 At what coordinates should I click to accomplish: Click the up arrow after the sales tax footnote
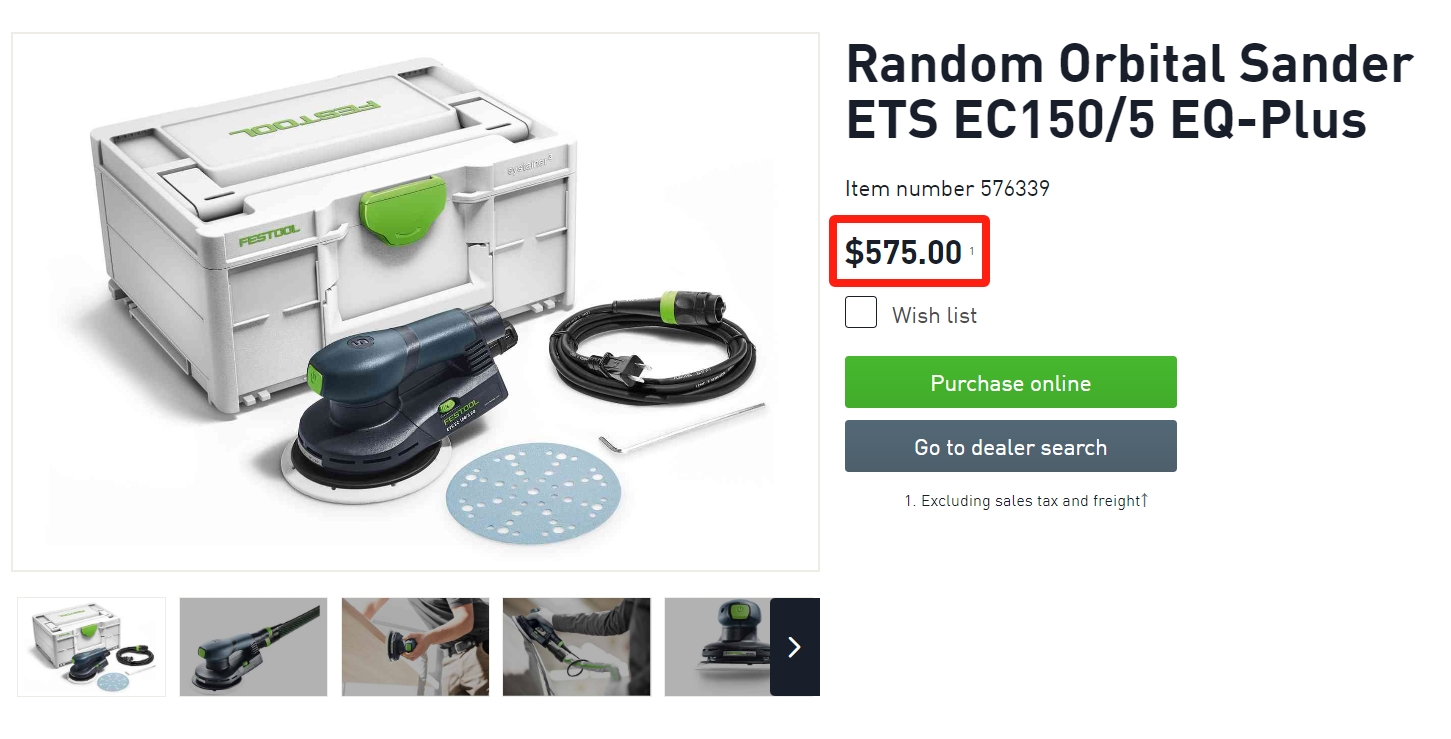click(1144, 500)
